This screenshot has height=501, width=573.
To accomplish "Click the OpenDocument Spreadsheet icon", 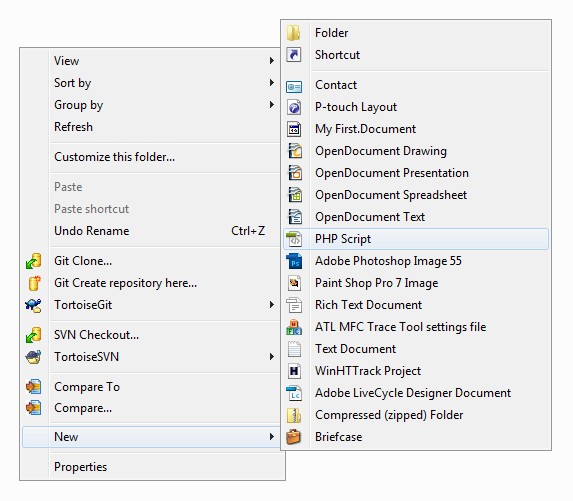I will pos(295,195).
